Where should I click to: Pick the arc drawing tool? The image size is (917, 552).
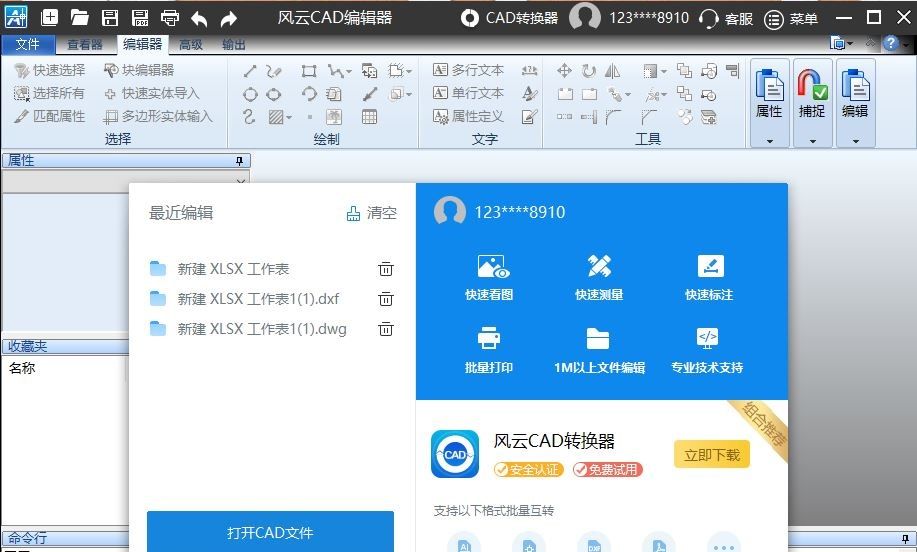(309, 94)
